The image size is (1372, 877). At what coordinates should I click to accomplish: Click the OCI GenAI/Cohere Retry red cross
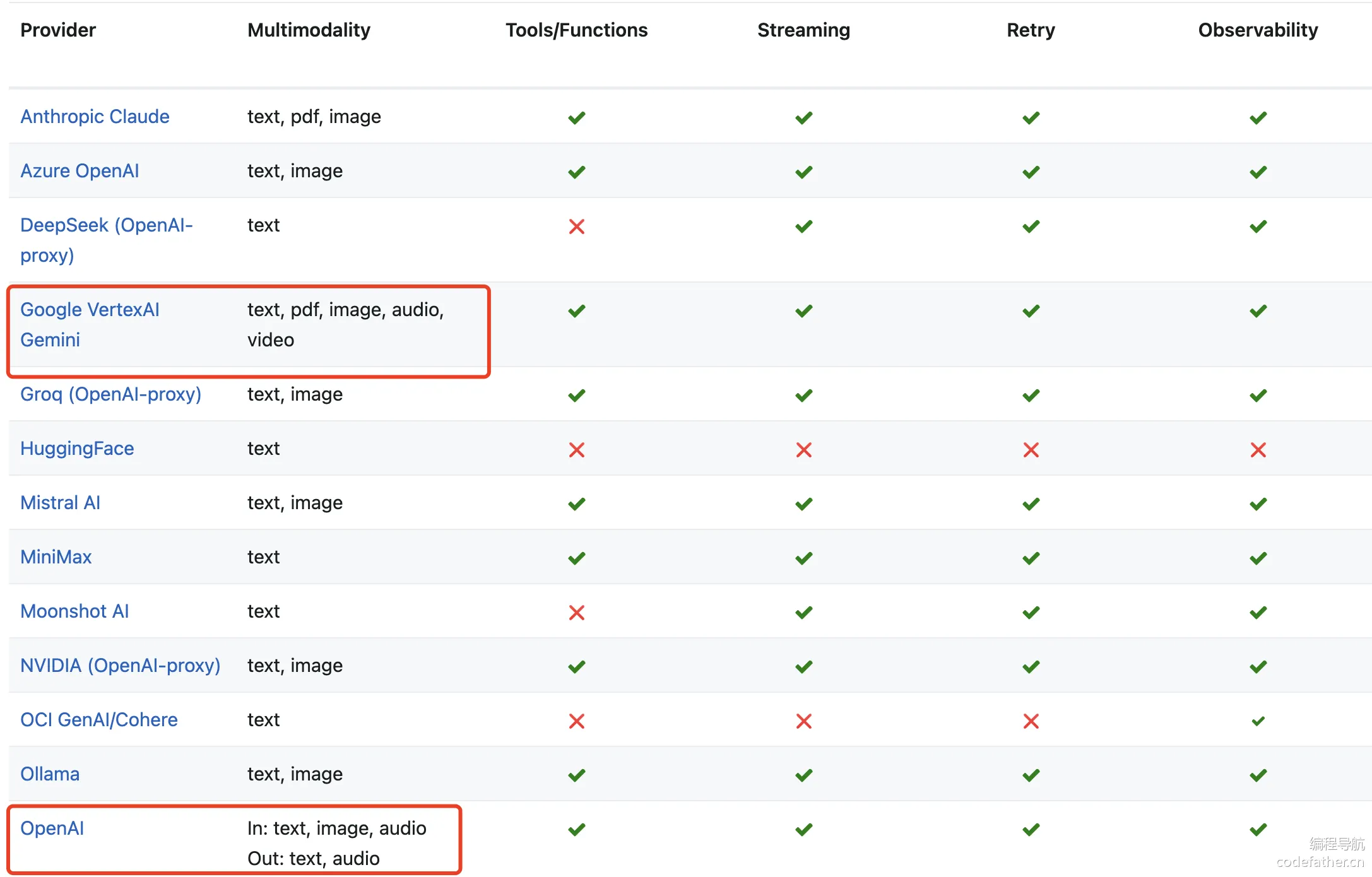(1031, 721)
